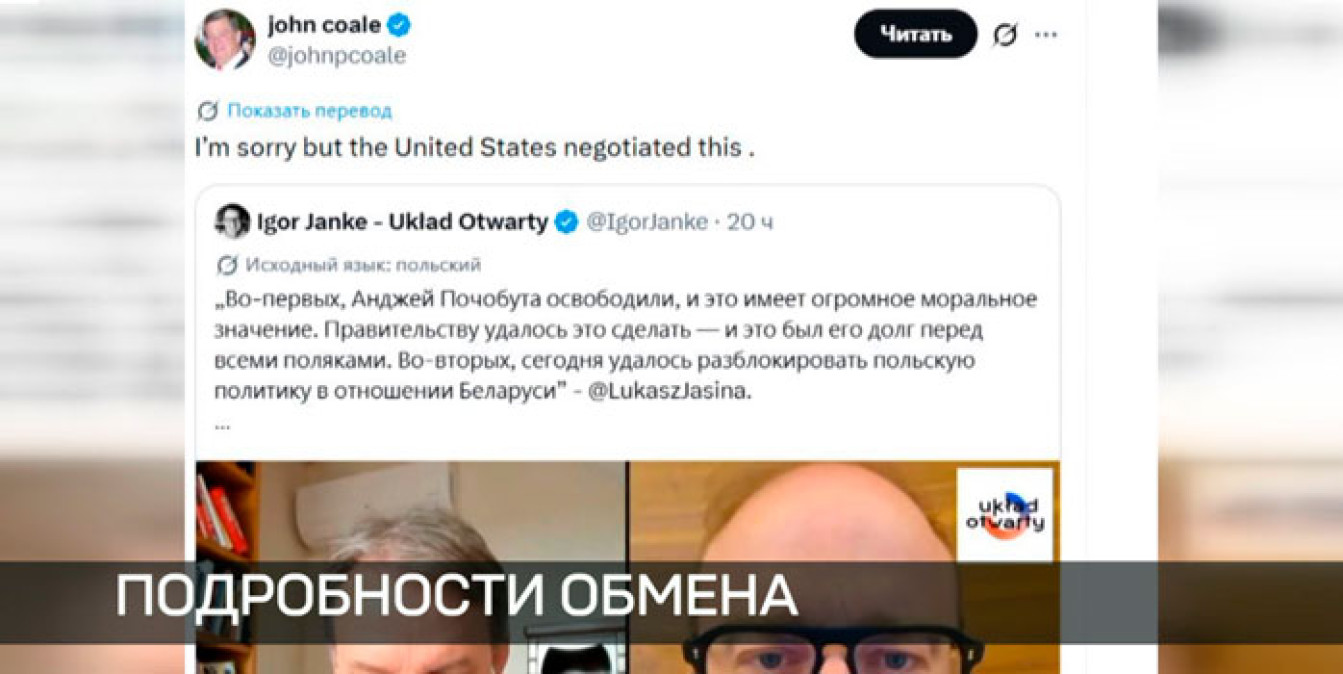The height and width of the screenshot is (674, 1343).
Task: Open the john coale display name
Action: point(324,25)
